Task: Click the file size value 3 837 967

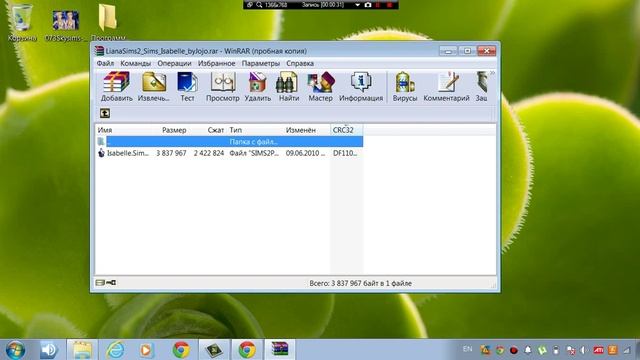Action: (x=171, y=153)
